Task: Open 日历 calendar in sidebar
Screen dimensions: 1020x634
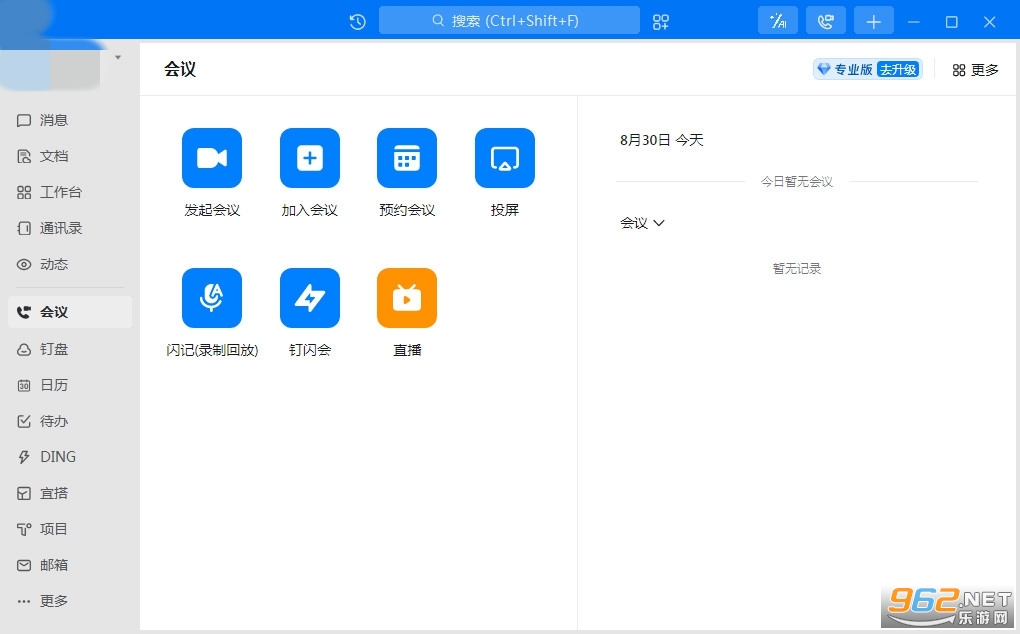Action: [70, 385]
